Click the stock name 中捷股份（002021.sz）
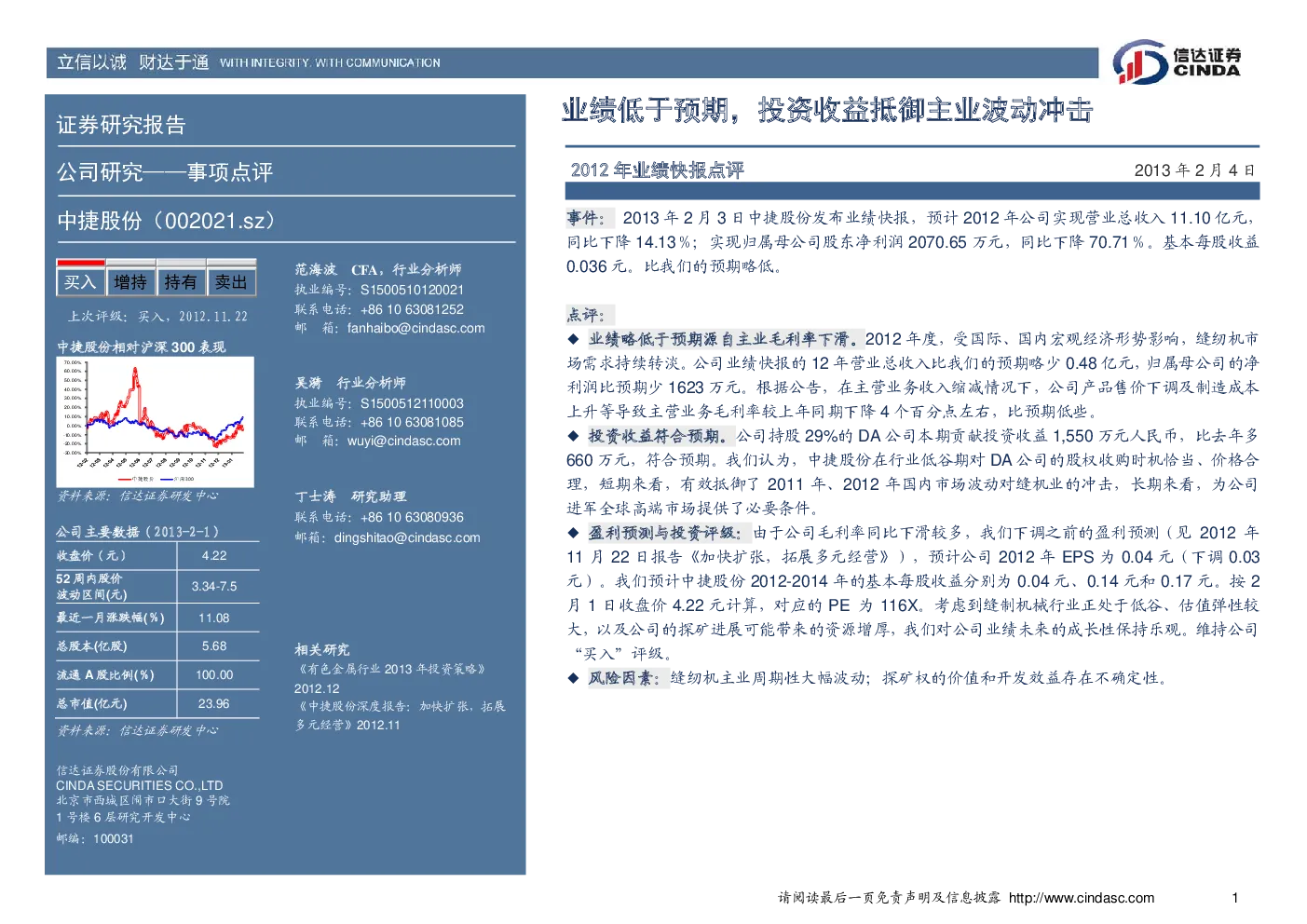 167,221
